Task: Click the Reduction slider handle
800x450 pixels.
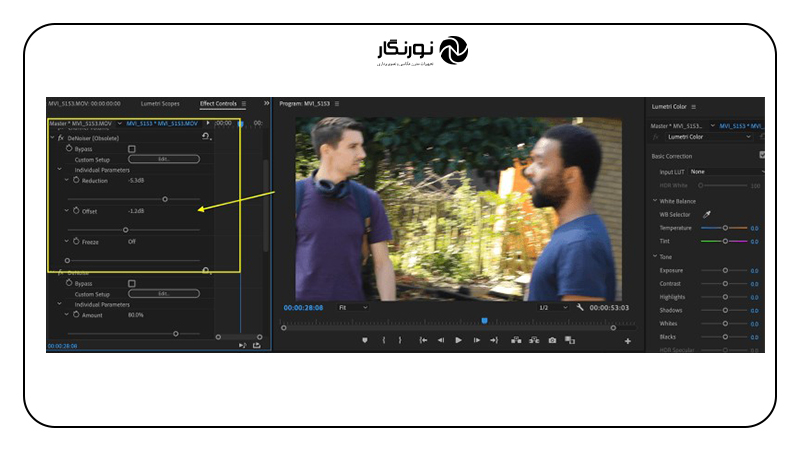Action: coord(165,199)
